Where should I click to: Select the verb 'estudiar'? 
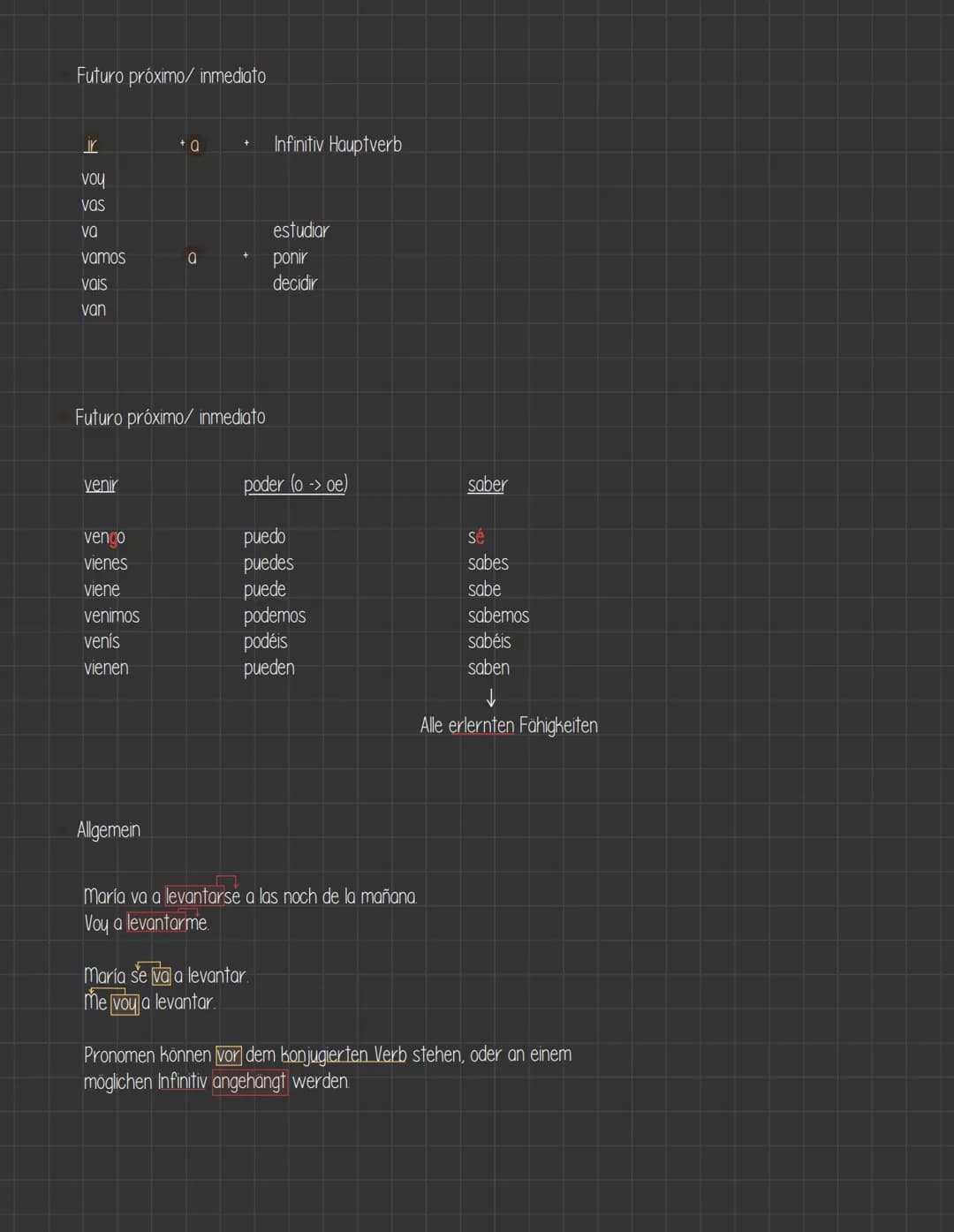tap(300, 231)
